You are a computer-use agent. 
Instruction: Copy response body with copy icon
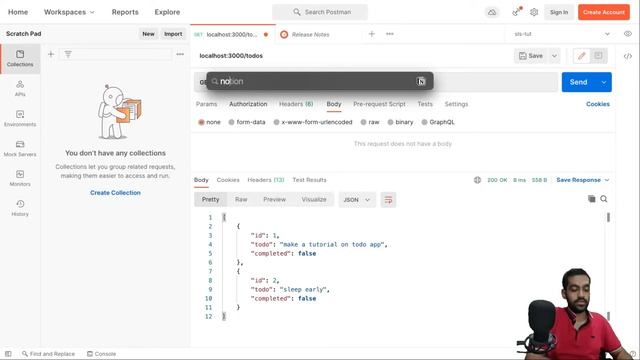(591, 199)
